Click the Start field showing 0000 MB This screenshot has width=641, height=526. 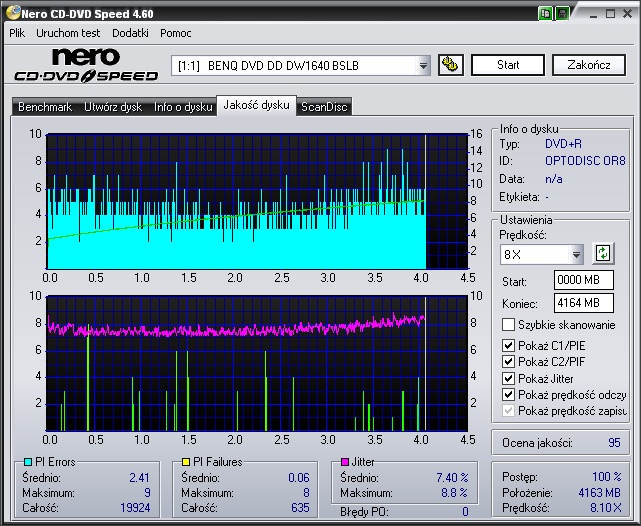[x=584, y=280]
